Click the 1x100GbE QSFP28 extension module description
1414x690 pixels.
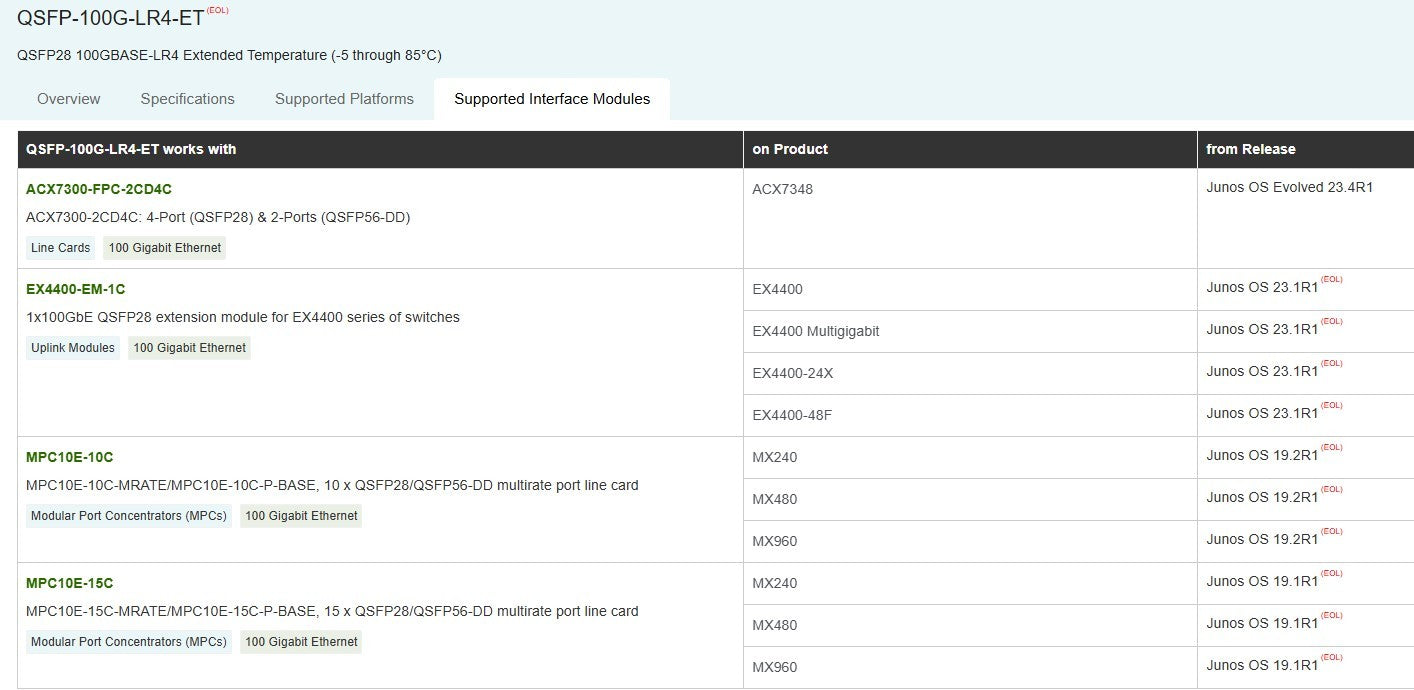click(x=243, y=317)
